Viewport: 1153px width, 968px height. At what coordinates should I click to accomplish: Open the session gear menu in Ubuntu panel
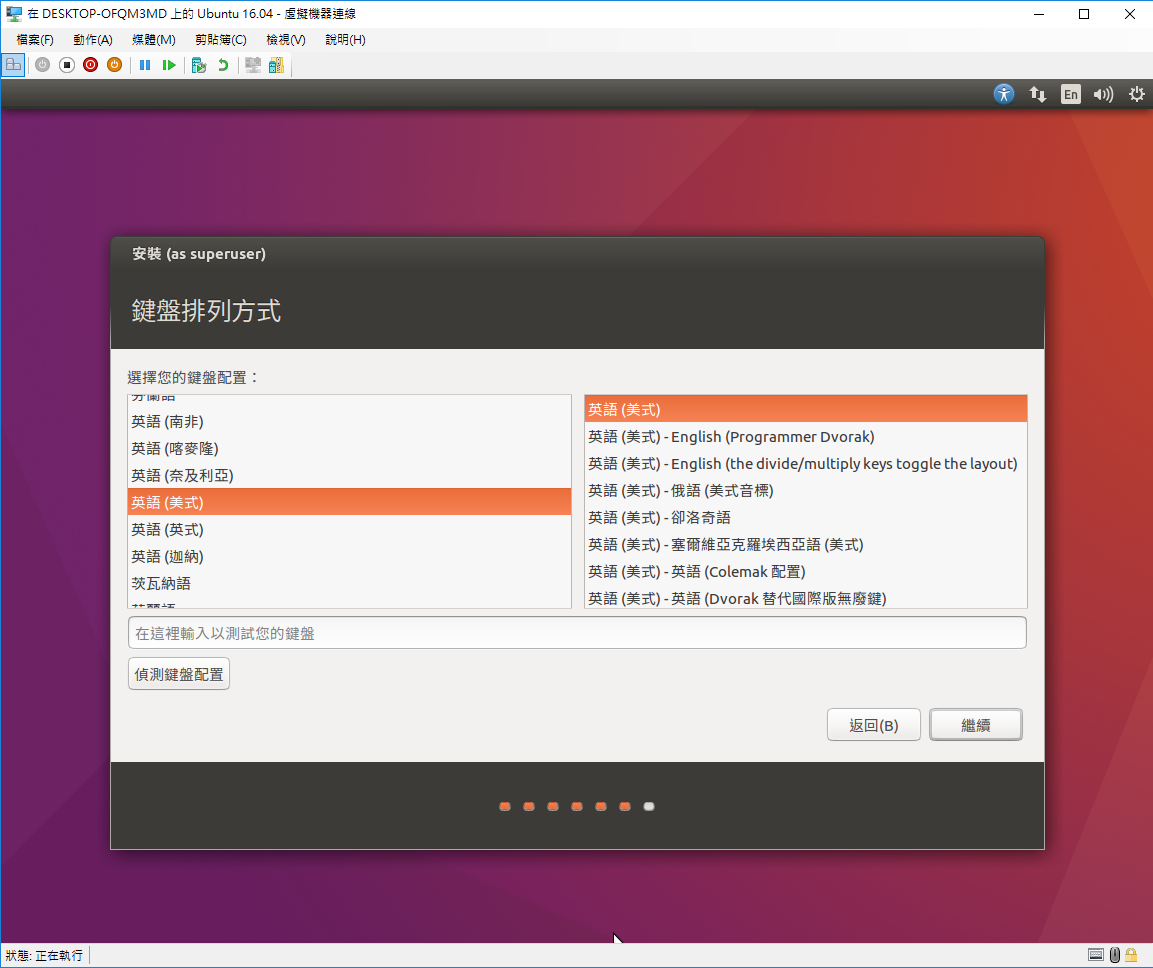click(1136, 93)
